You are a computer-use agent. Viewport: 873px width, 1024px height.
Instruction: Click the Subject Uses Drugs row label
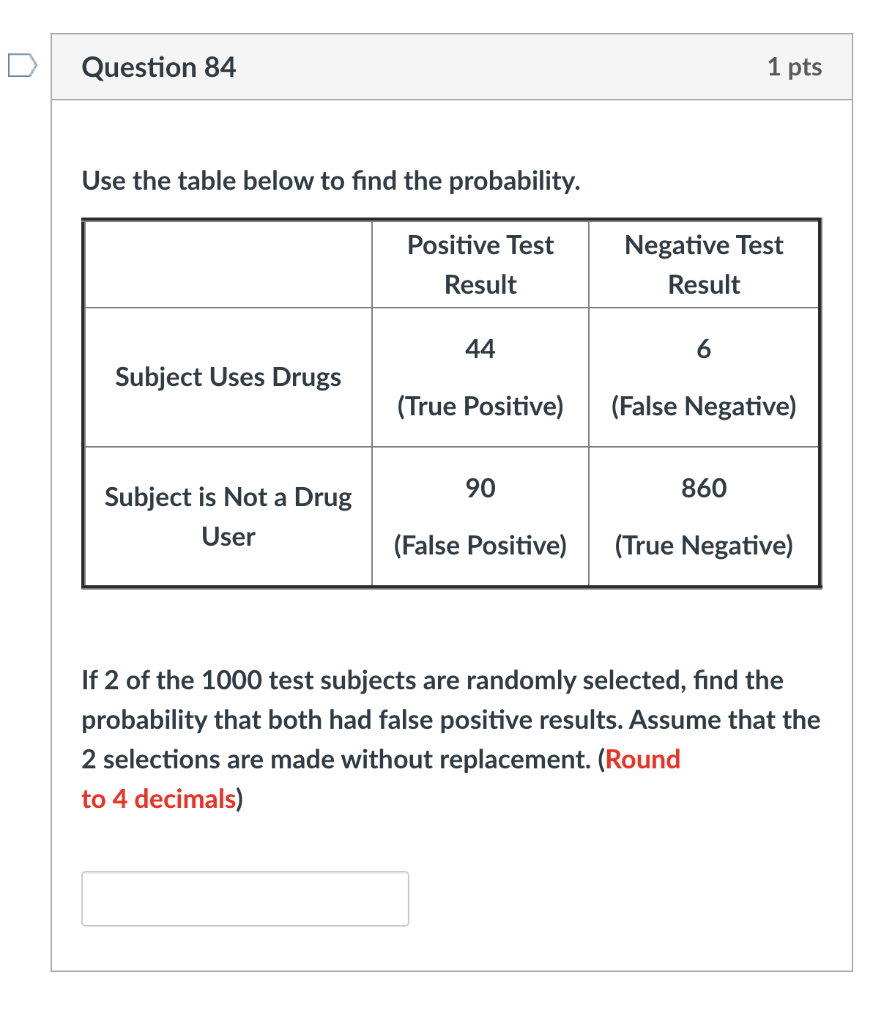[x=228, y=377]
